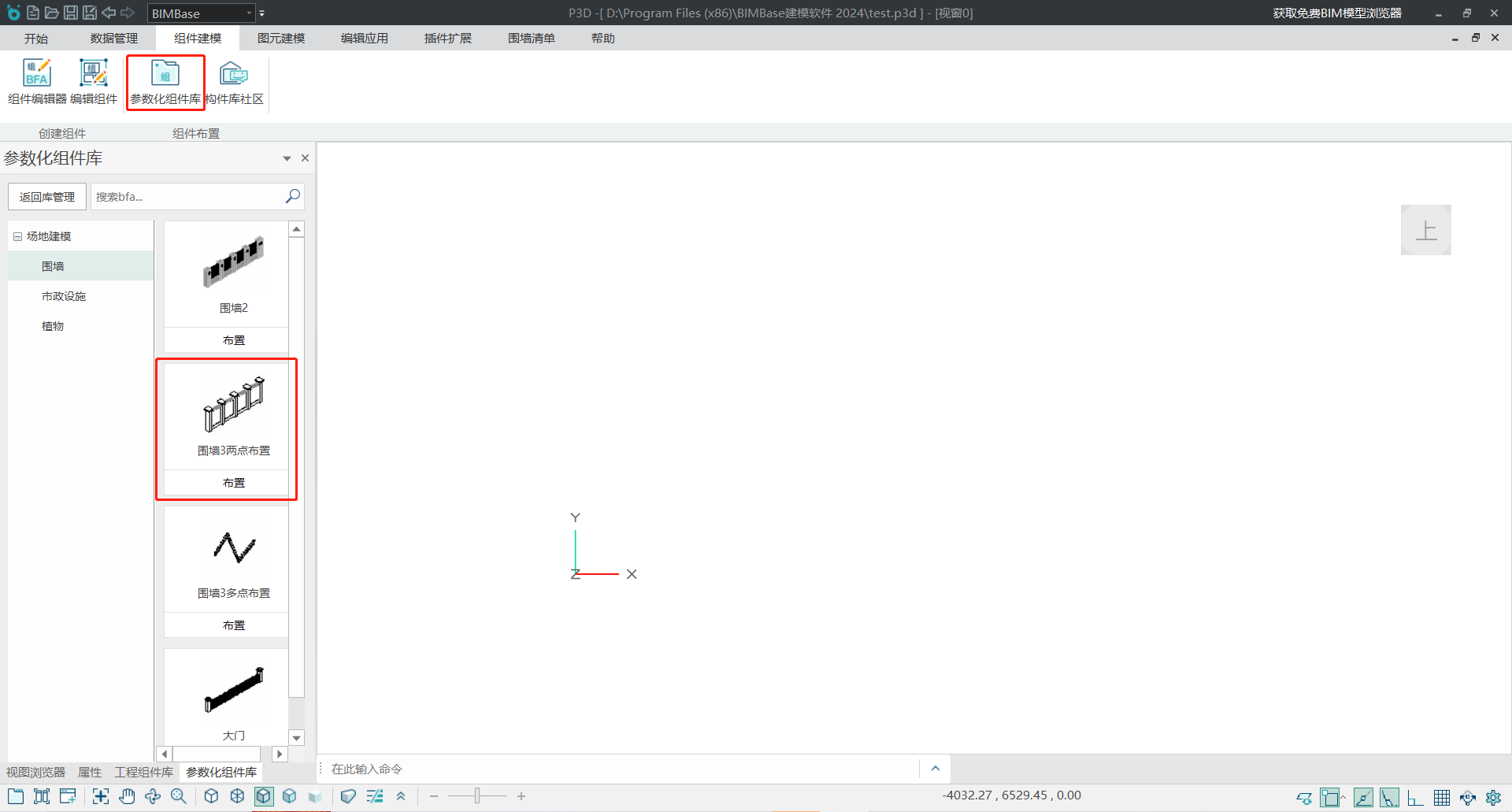Open the 组件编辑器 BFA editor
1512x812 pixels.
[37, 82]
